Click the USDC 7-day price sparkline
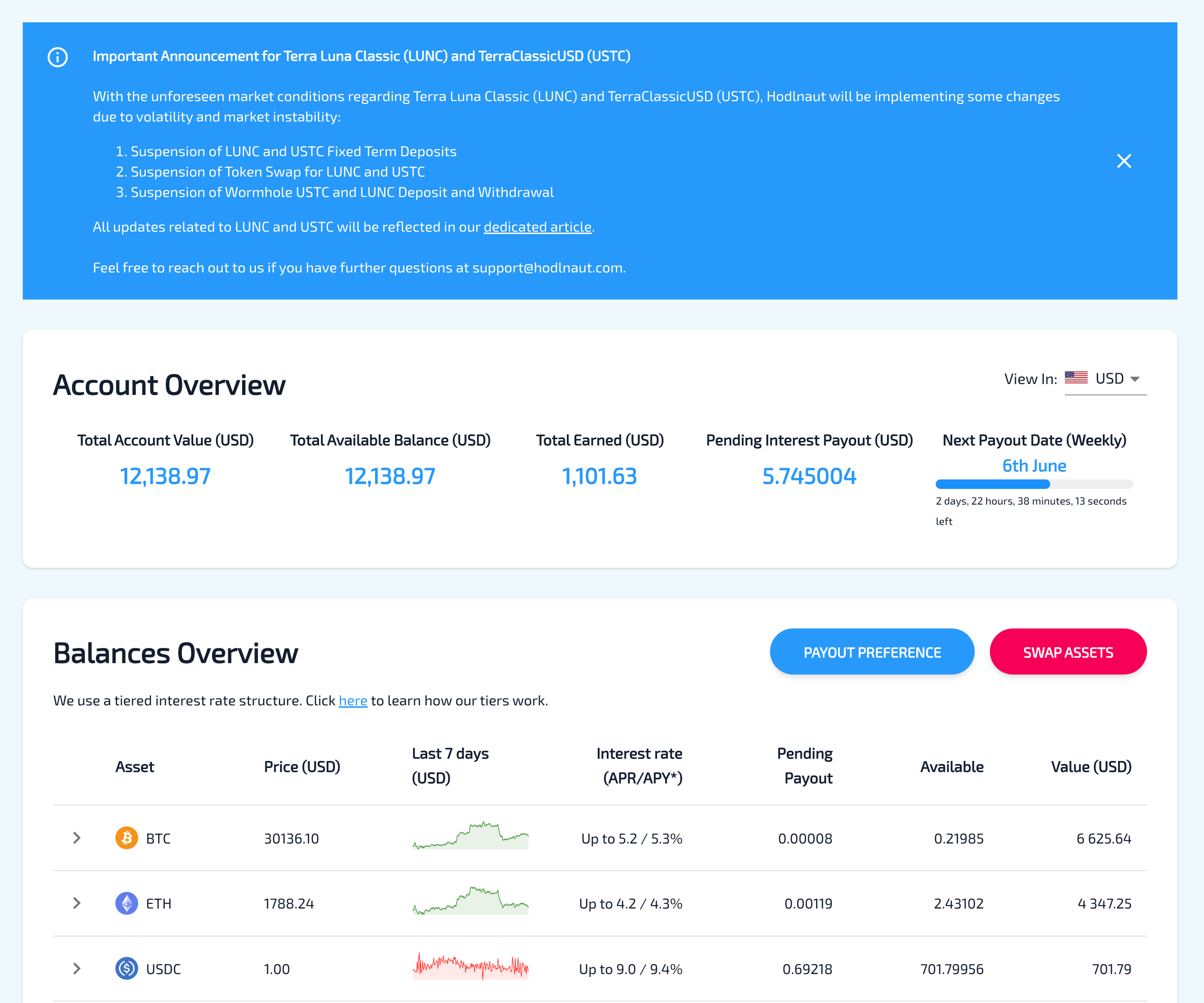The height and width of the screenshot is (1003, 1204). pyautogui.click(x=470, y=967)
